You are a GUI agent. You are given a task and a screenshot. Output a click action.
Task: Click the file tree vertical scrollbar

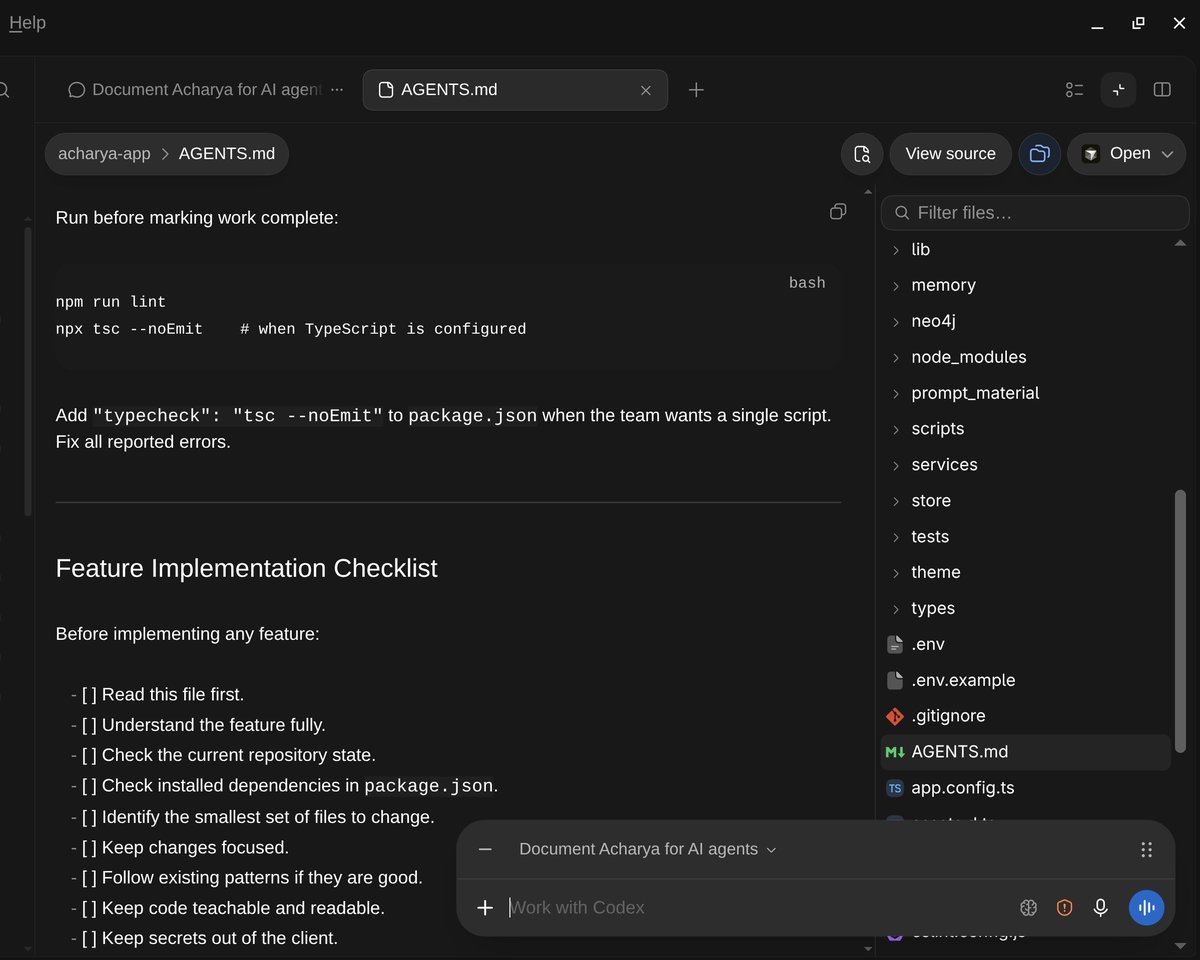coord(1181,620)
